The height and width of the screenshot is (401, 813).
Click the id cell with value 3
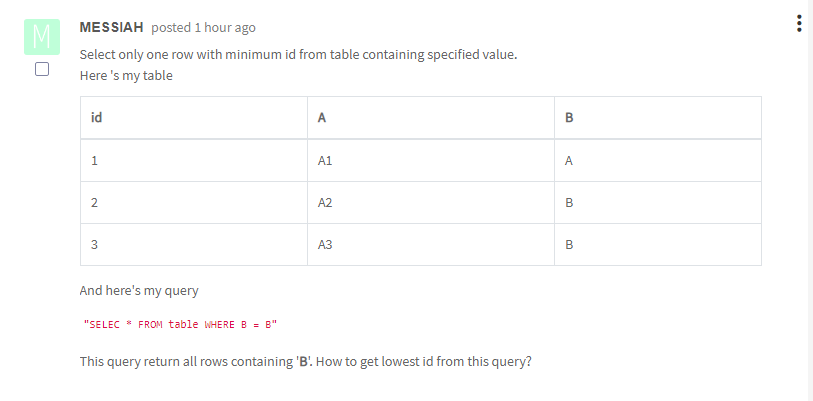194,244
